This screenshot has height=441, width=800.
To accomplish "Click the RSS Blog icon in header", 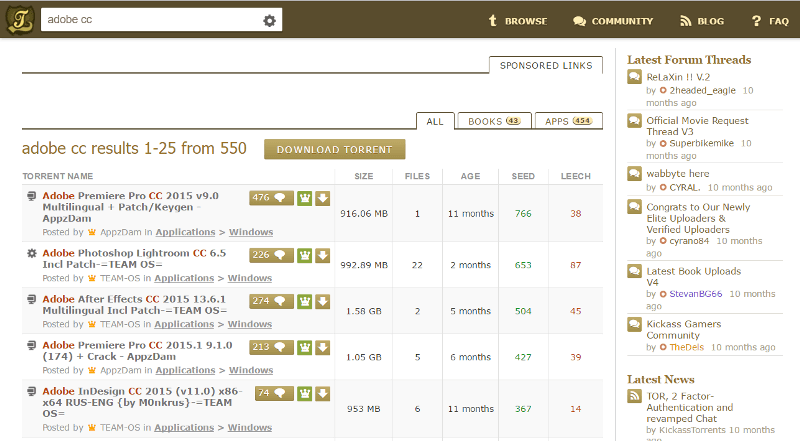I will [x=685, y=21].
